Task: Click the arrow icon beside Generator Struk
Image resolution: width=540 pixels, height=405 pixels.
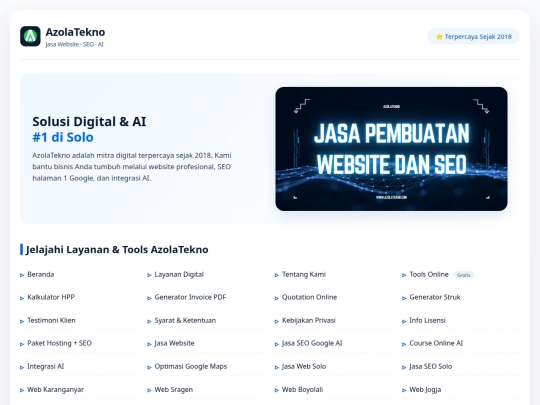Action: pos(404,298)
